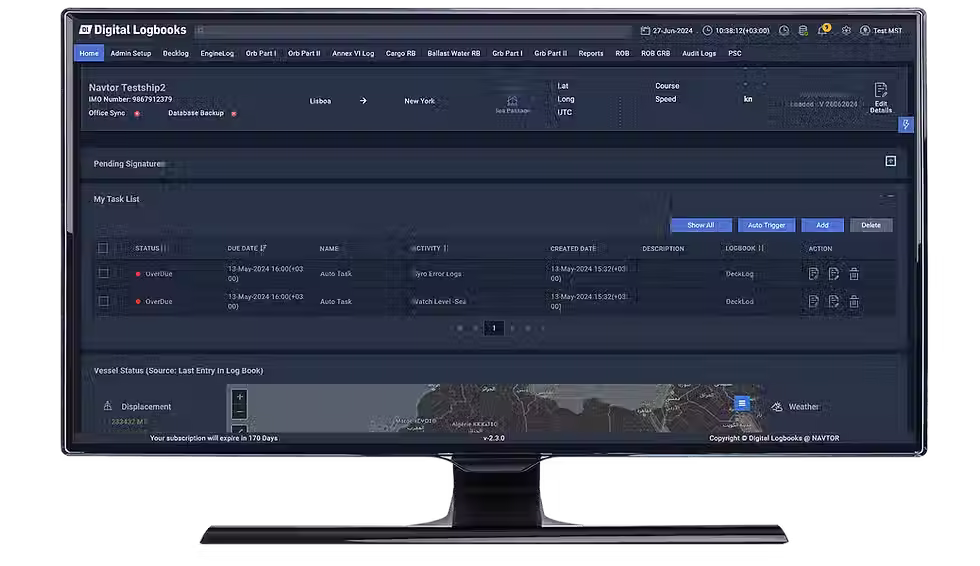Image resolution: width=980 pixels, height=566 pixels.
Task: Click the Displacement ship icon
Action: [108, 406]
